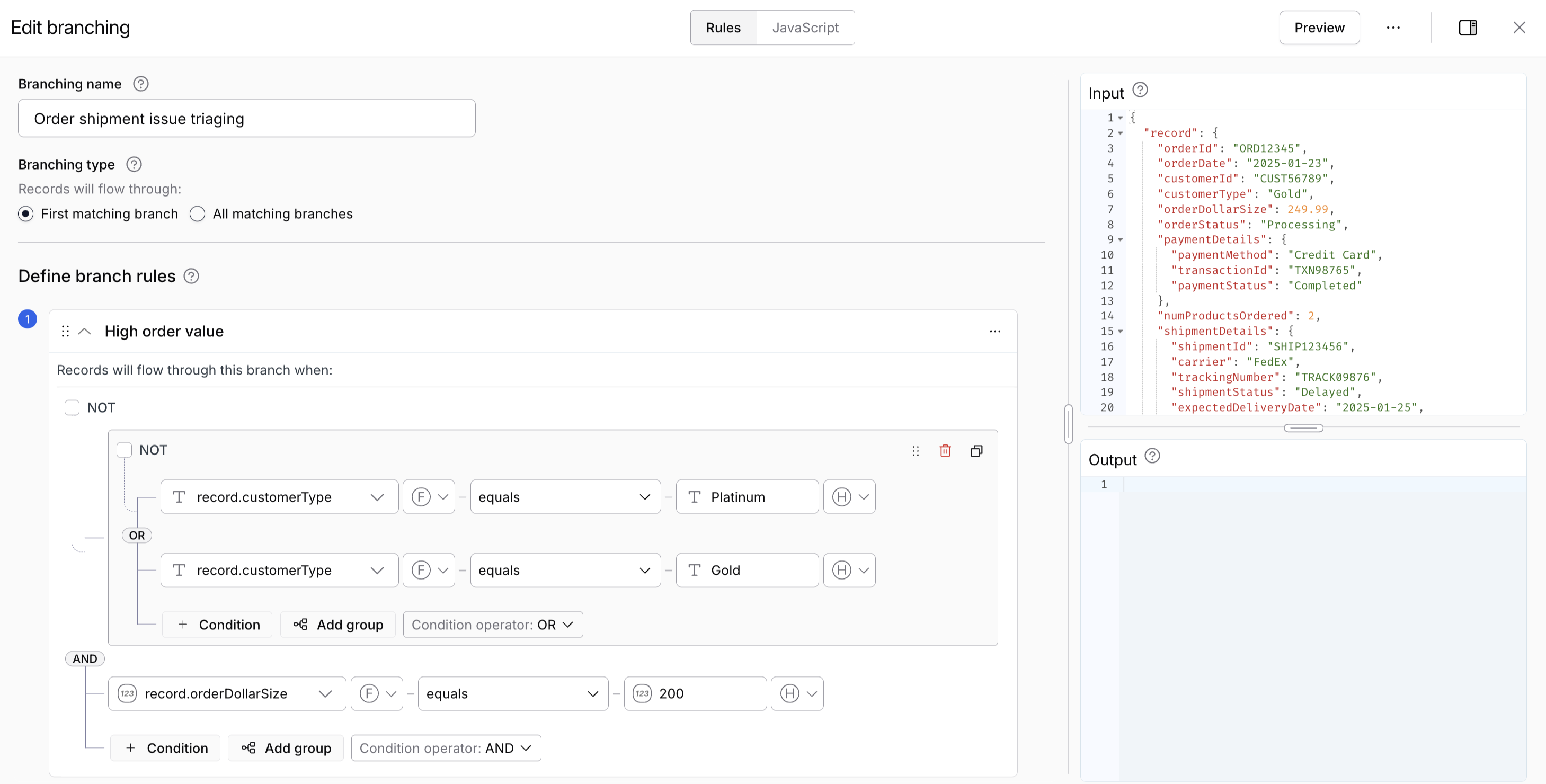
Task: Click the H icon in Gold row
Action: [x=841, y=571]
